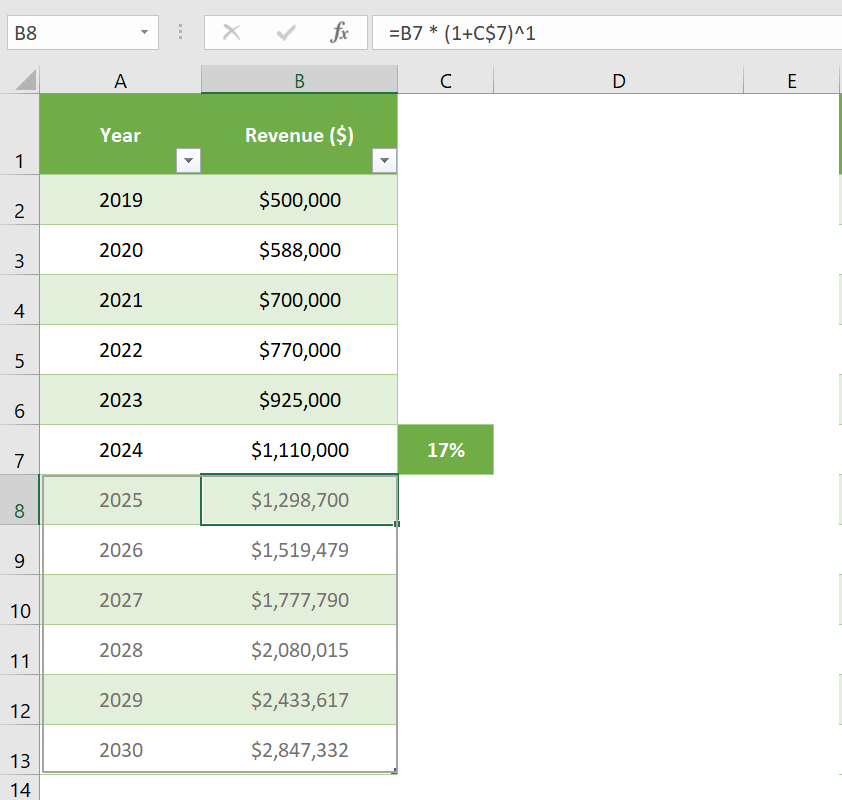Select column E by clicking its header
Screen dimensions: 842x800
tap(791, 78)
